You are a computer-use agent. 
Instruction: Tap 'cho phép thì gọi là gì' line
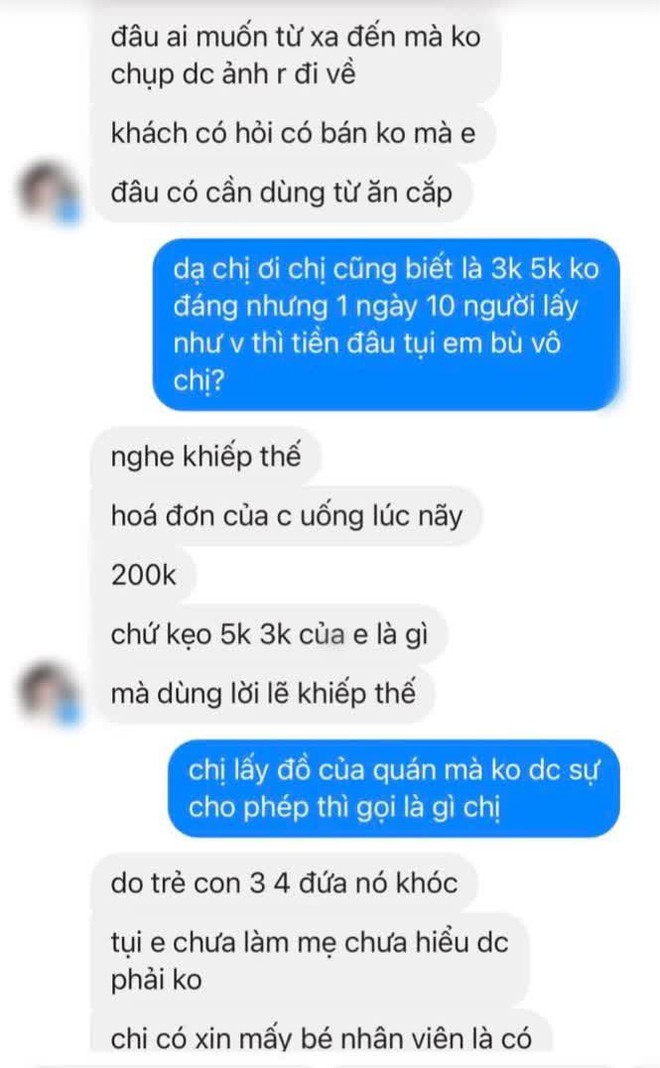(345, 808)
